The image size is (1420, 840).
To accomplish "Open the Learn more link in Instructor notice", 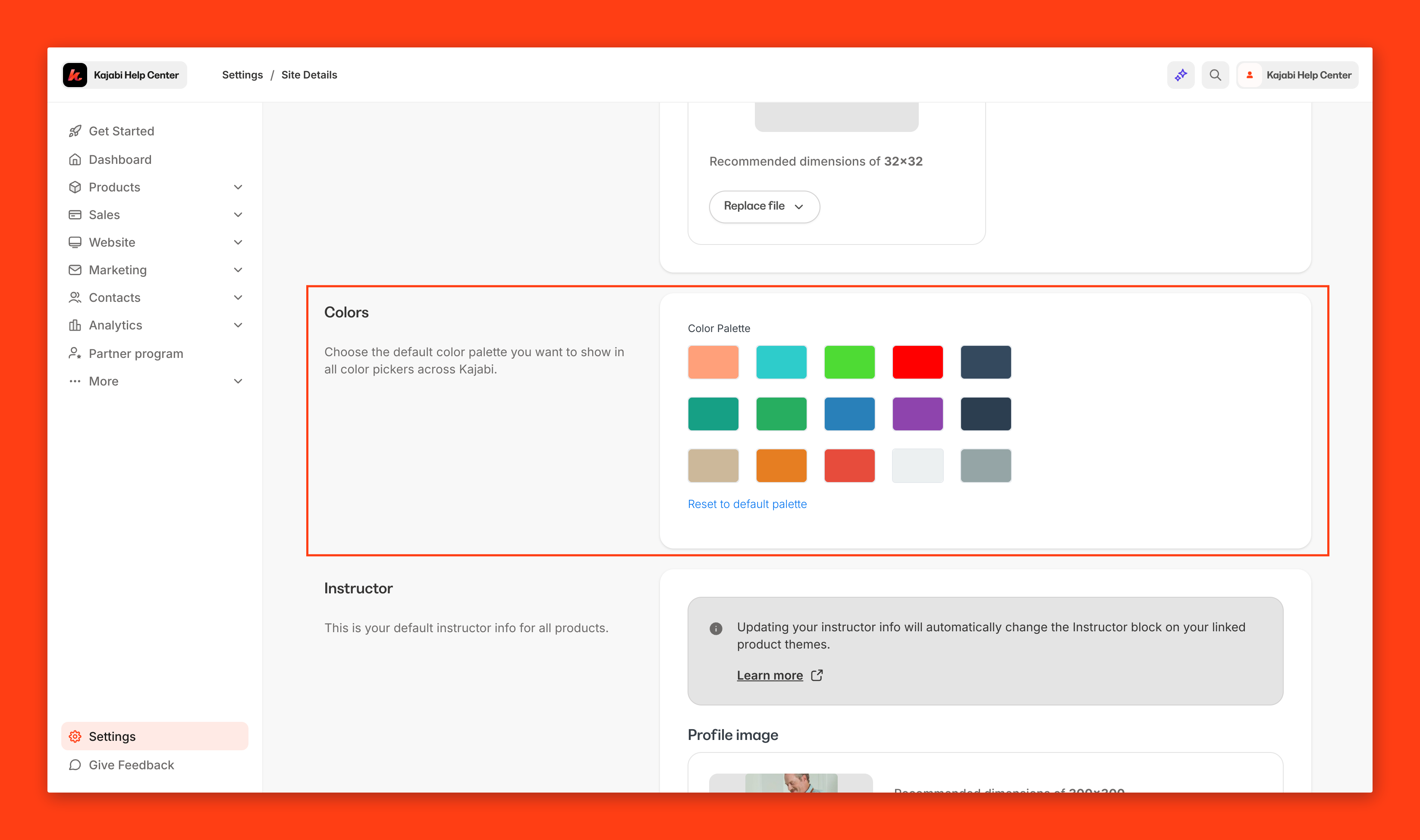I will coord(770,675).
